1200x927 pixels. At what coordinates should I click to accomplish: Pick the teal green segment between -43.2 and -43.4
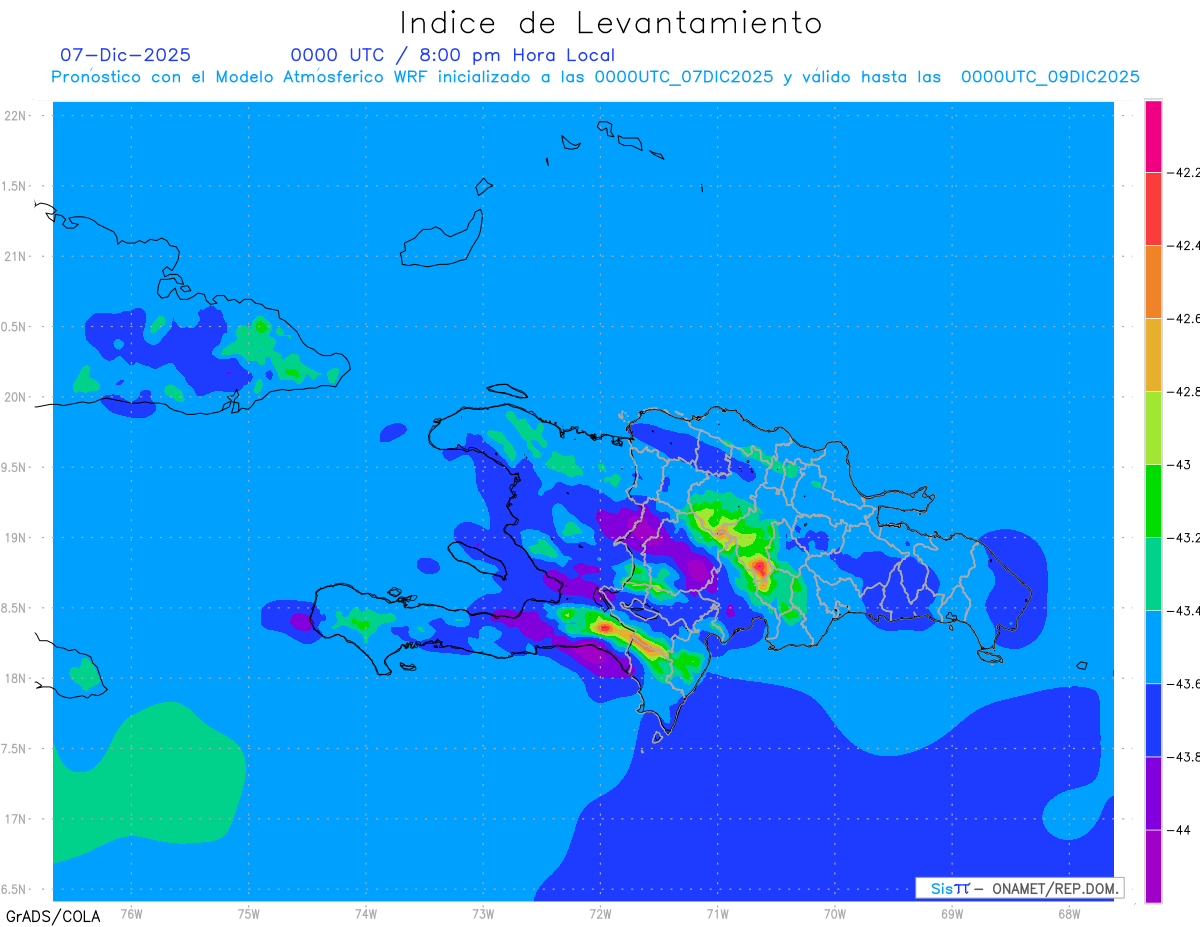pyautogui.click(x=1153, y=573)
